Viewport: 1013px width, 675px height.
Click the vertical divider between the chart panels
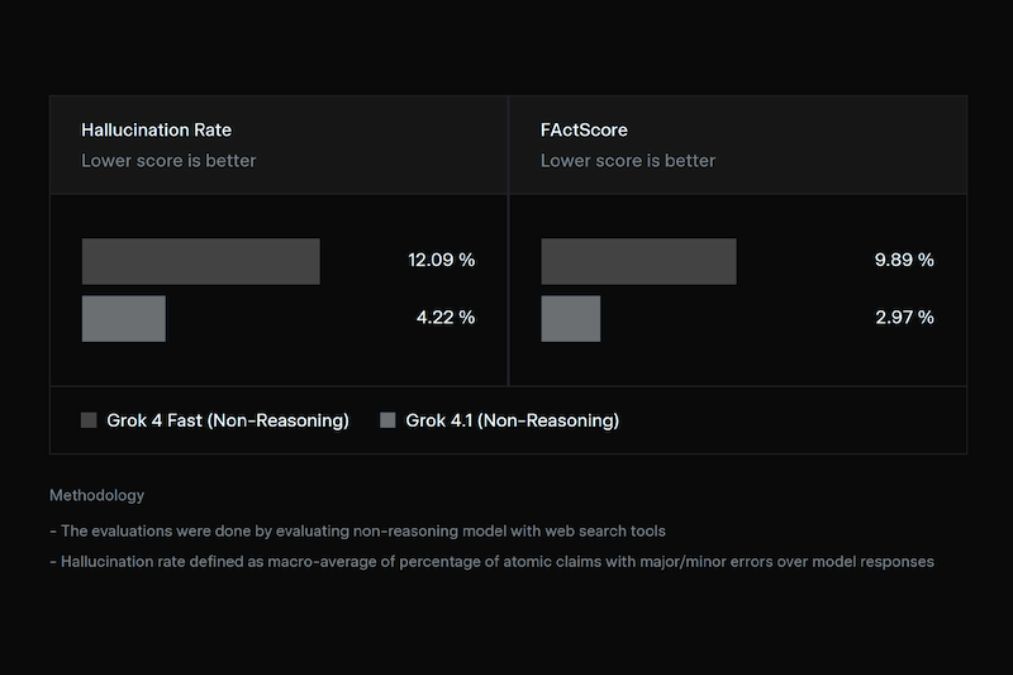(x=508, y=290)
